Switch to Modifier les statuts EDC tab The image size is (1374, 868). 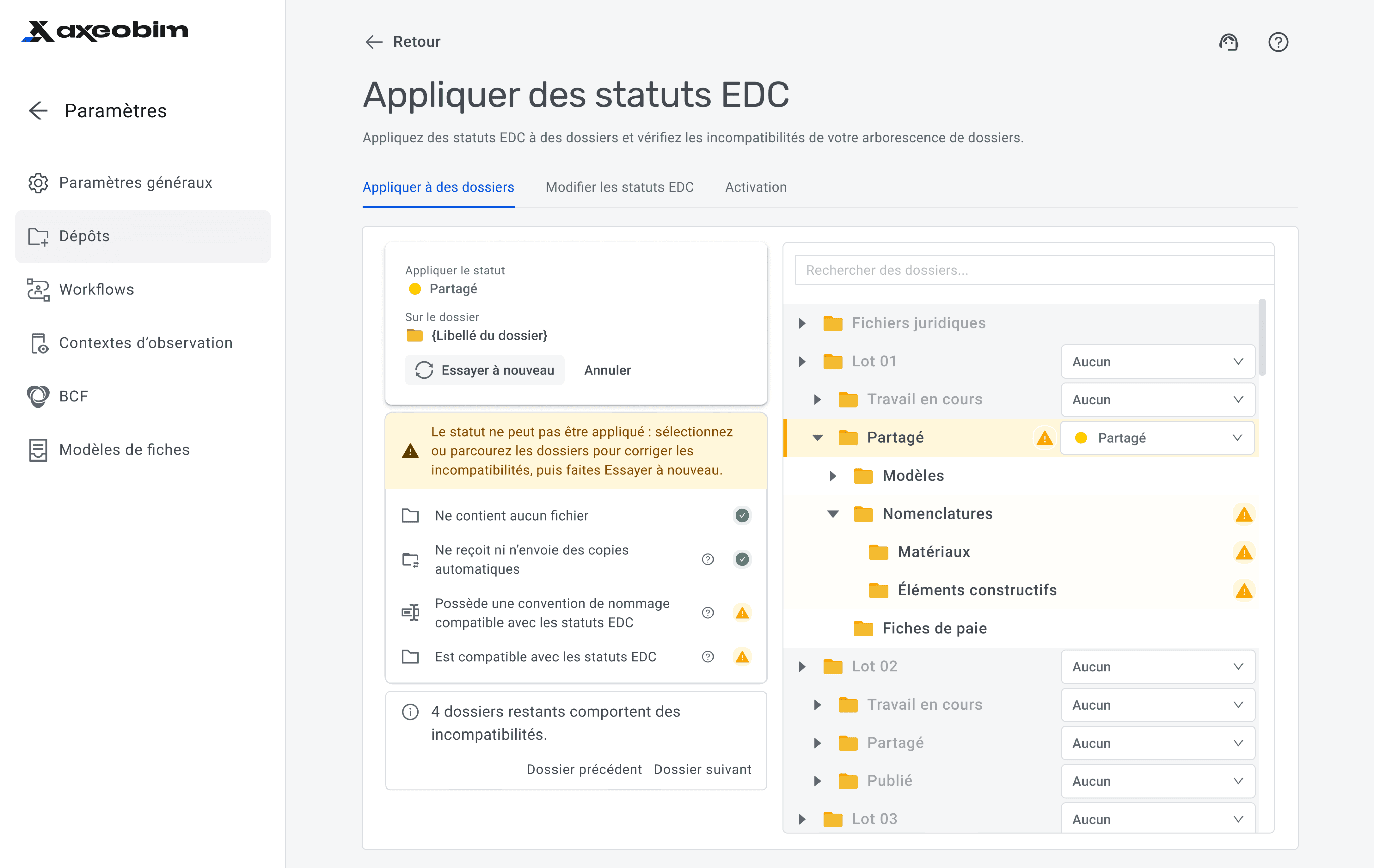pyautogui.click(x=619, y=187)
